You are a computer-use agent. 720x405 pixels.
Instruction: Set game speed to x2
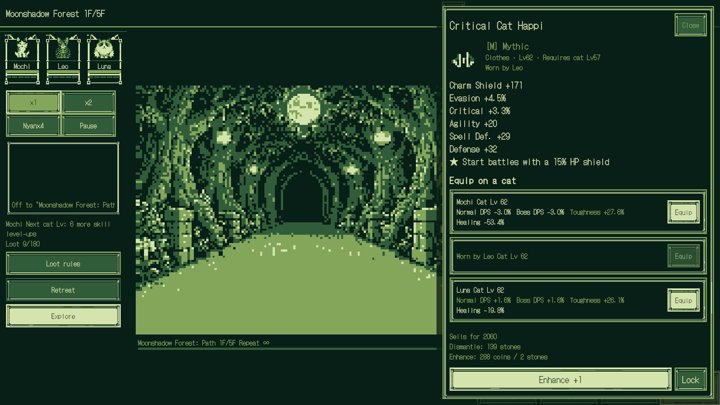(x=88, y=102)
